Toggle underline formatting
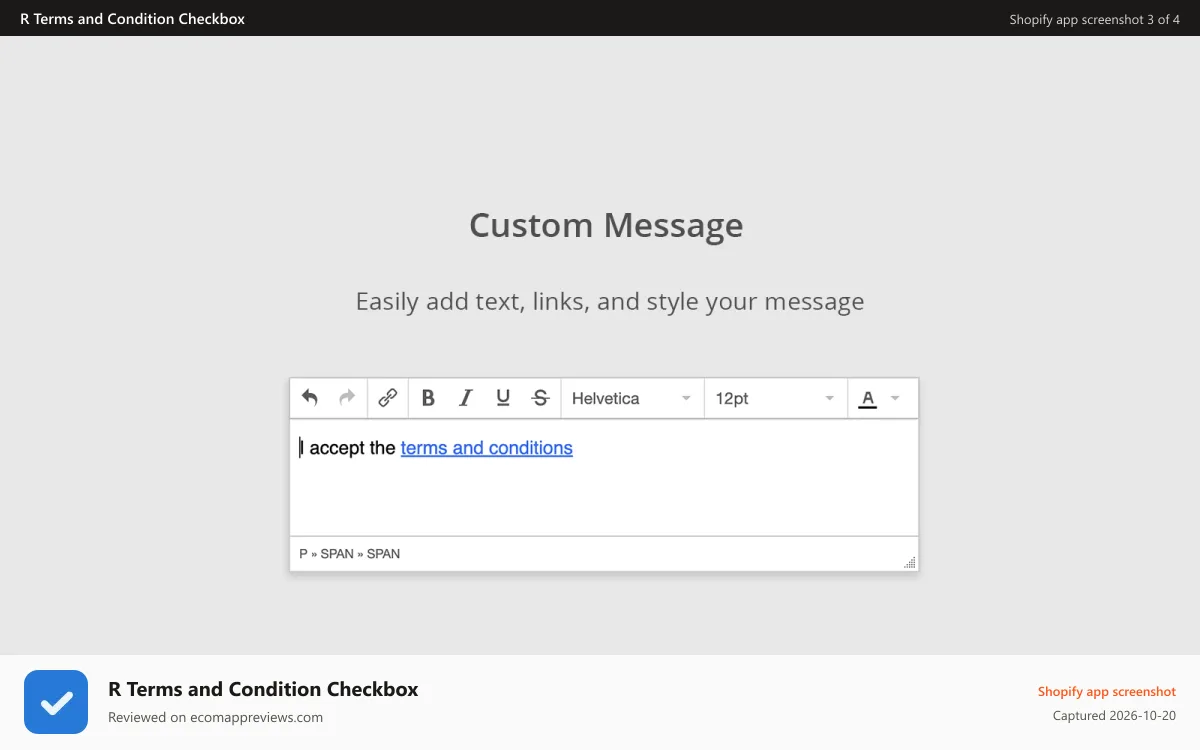Image resolution: width=1200 pixels, height=750 pixels. click(x=503, y=398)
